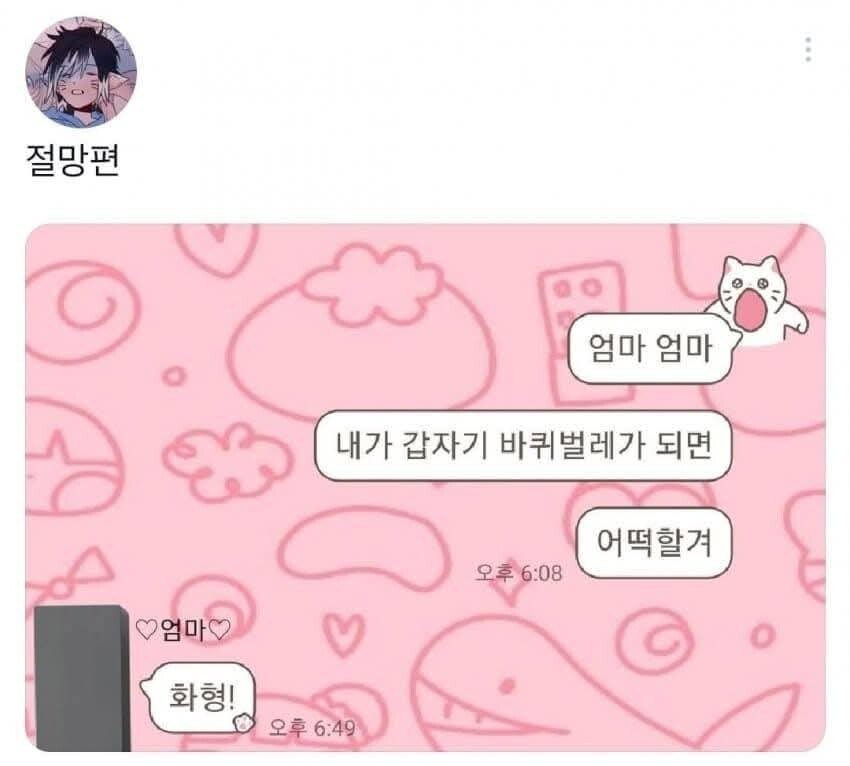Open the more options three-dot menu
The height and width of the screenshot is (766, 850).
tap(808, 49)
